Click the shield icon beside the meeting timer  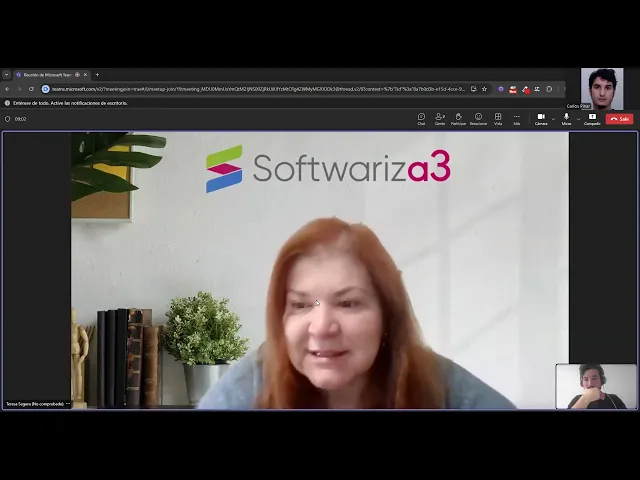[7, 119]
